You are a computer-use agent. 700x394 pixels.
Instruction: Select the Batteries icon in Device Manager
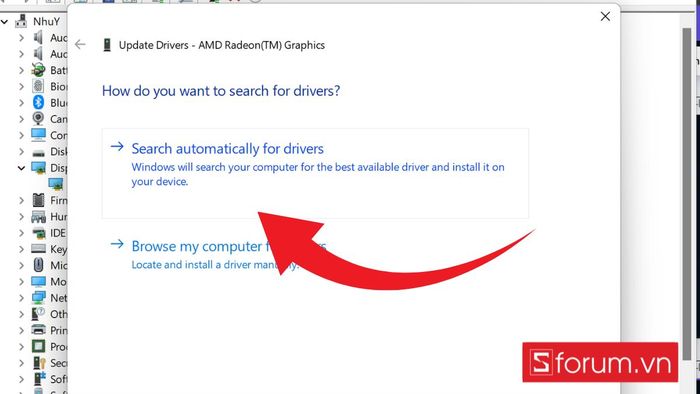click(38, 70)
